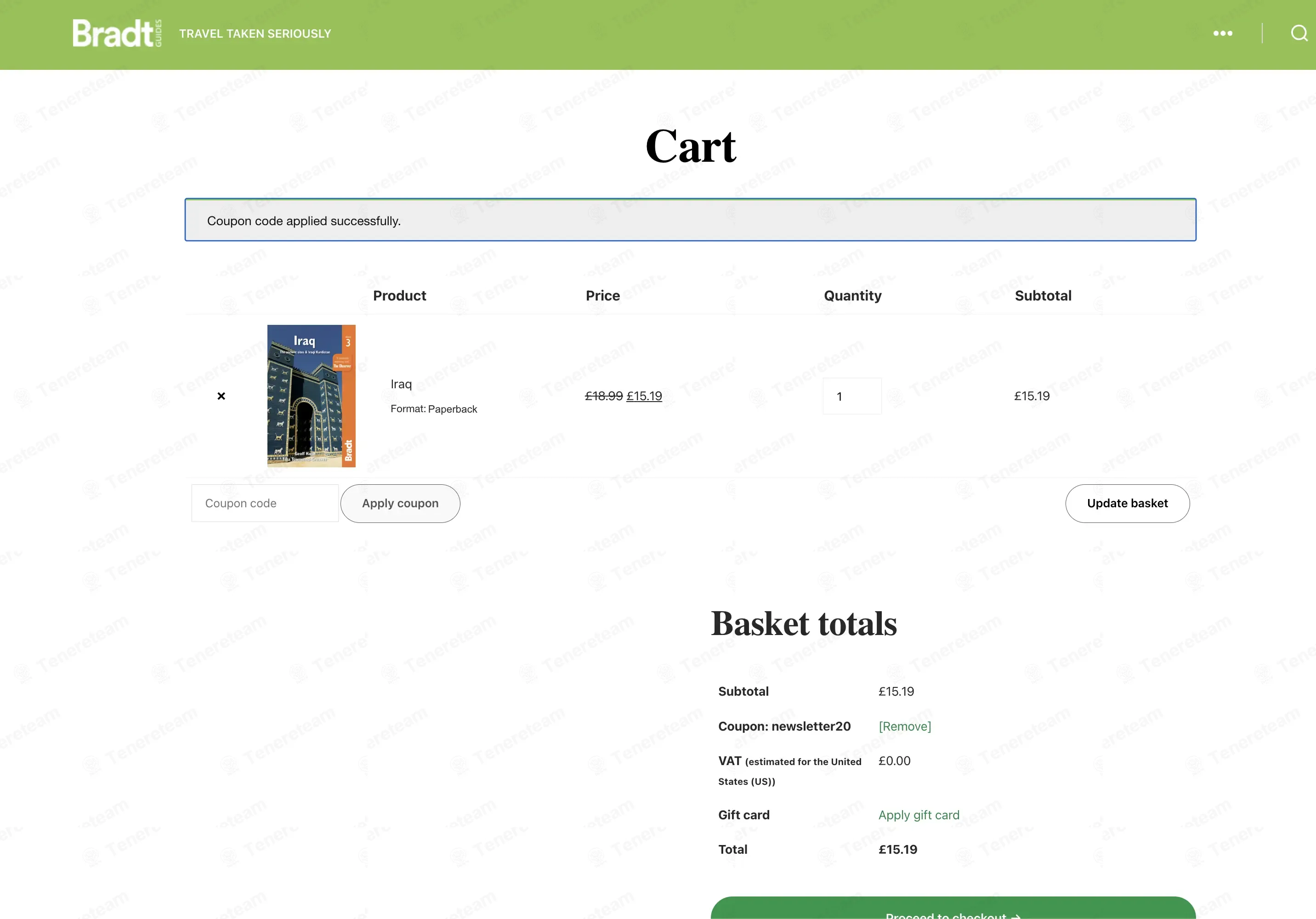The height and width of the screenshot is (919, 1316).
Task: Open the Iraq product link
Action: coord(401,384)
